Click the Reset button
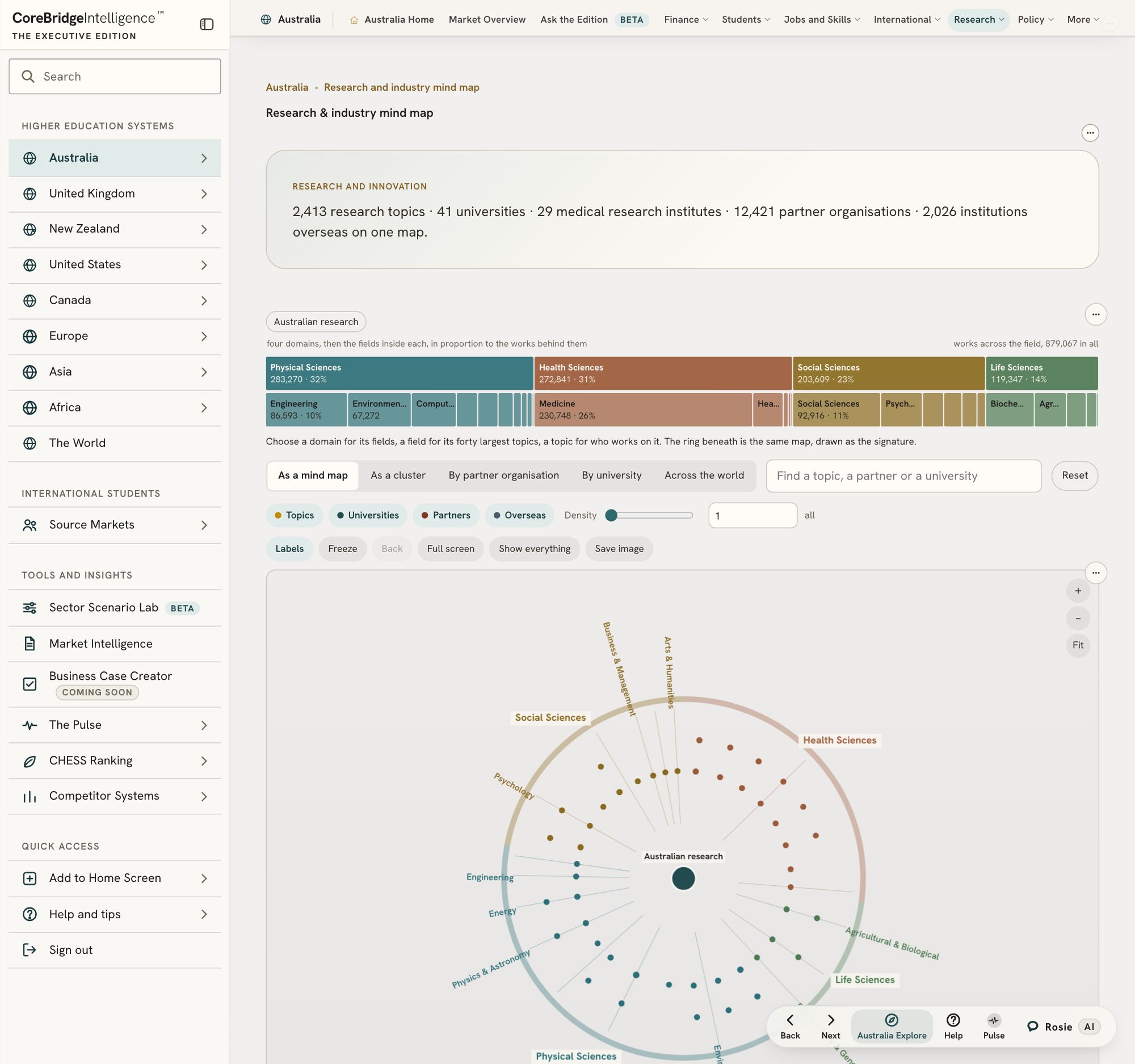Screen dimensions: 1135x1064 pos(1074,476)
